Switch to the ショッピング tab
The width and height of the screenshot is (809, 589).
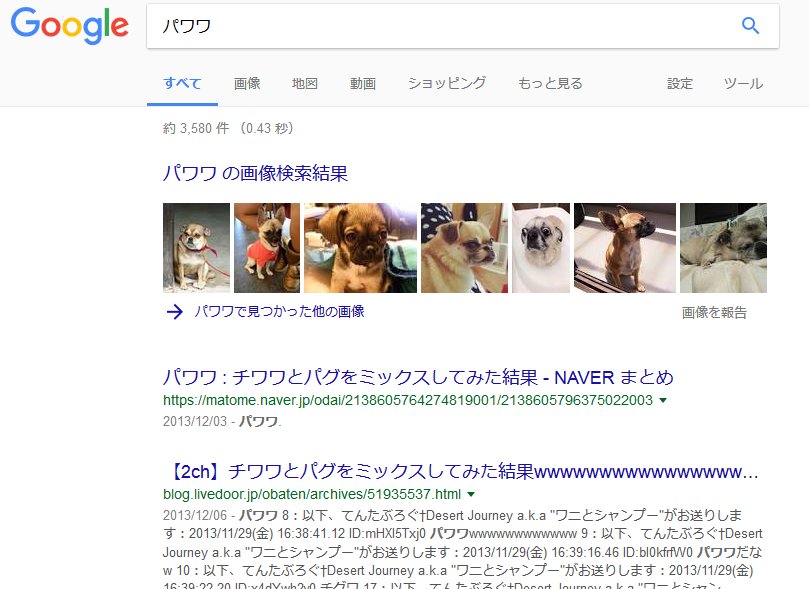click(x=447, y=83)
